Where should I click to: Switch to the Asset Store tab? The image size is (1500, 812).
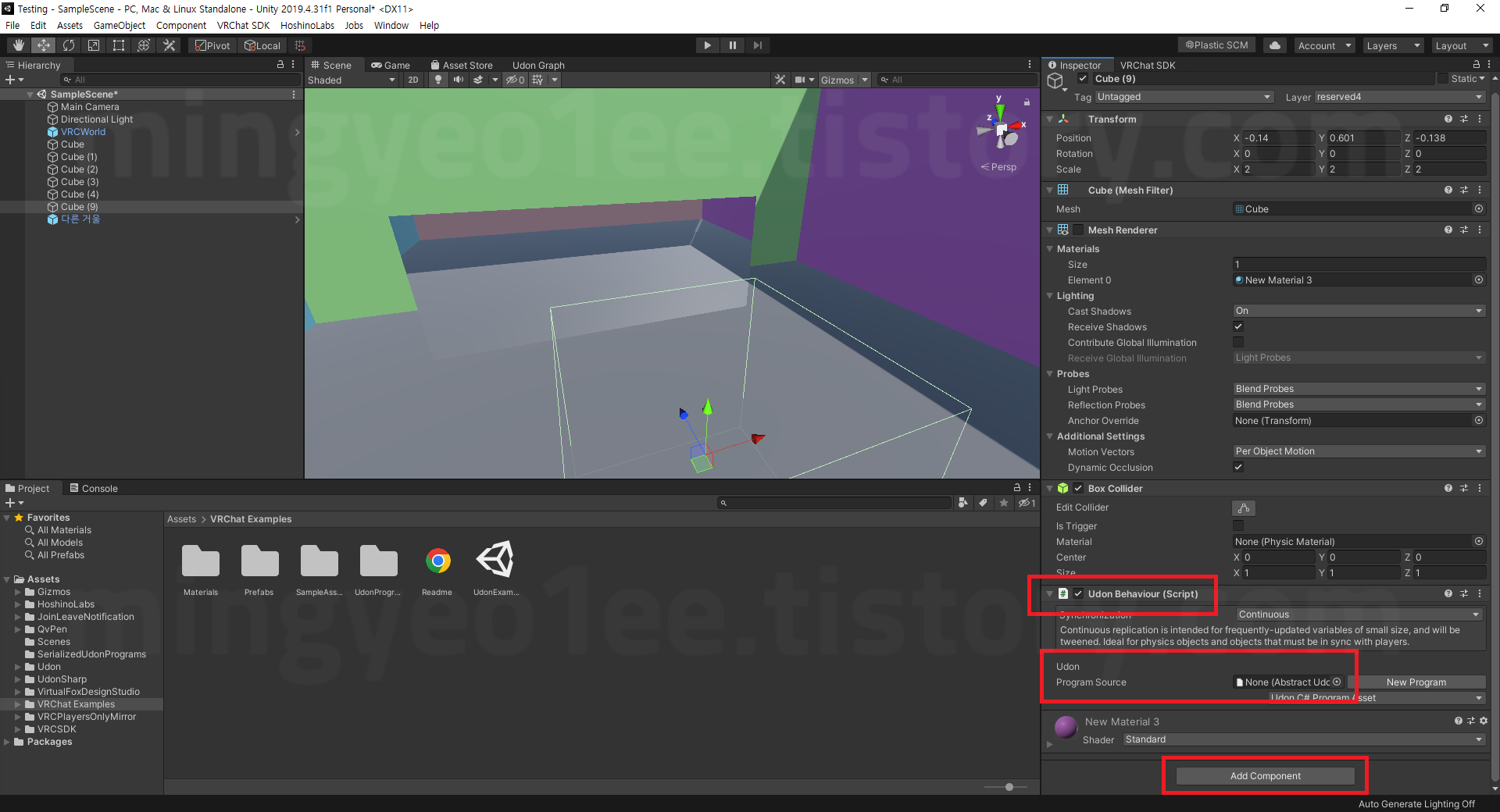(x=462, y=65)
